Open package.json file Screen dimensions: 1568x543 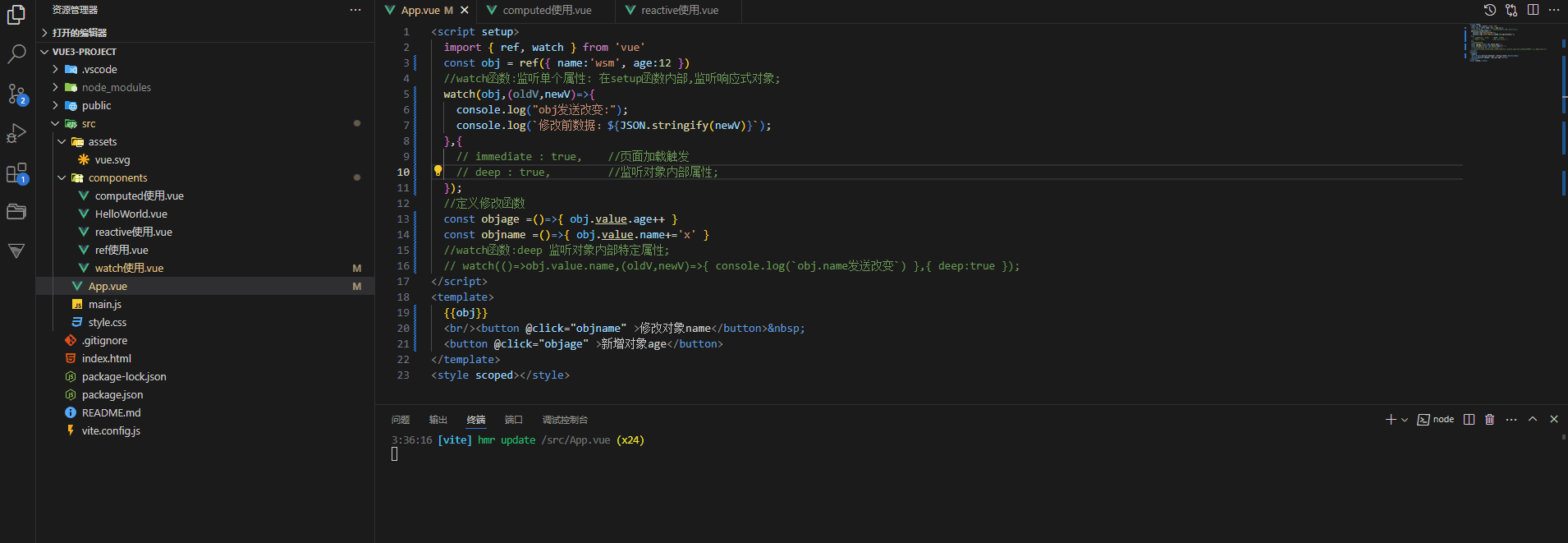click(205, 394)
